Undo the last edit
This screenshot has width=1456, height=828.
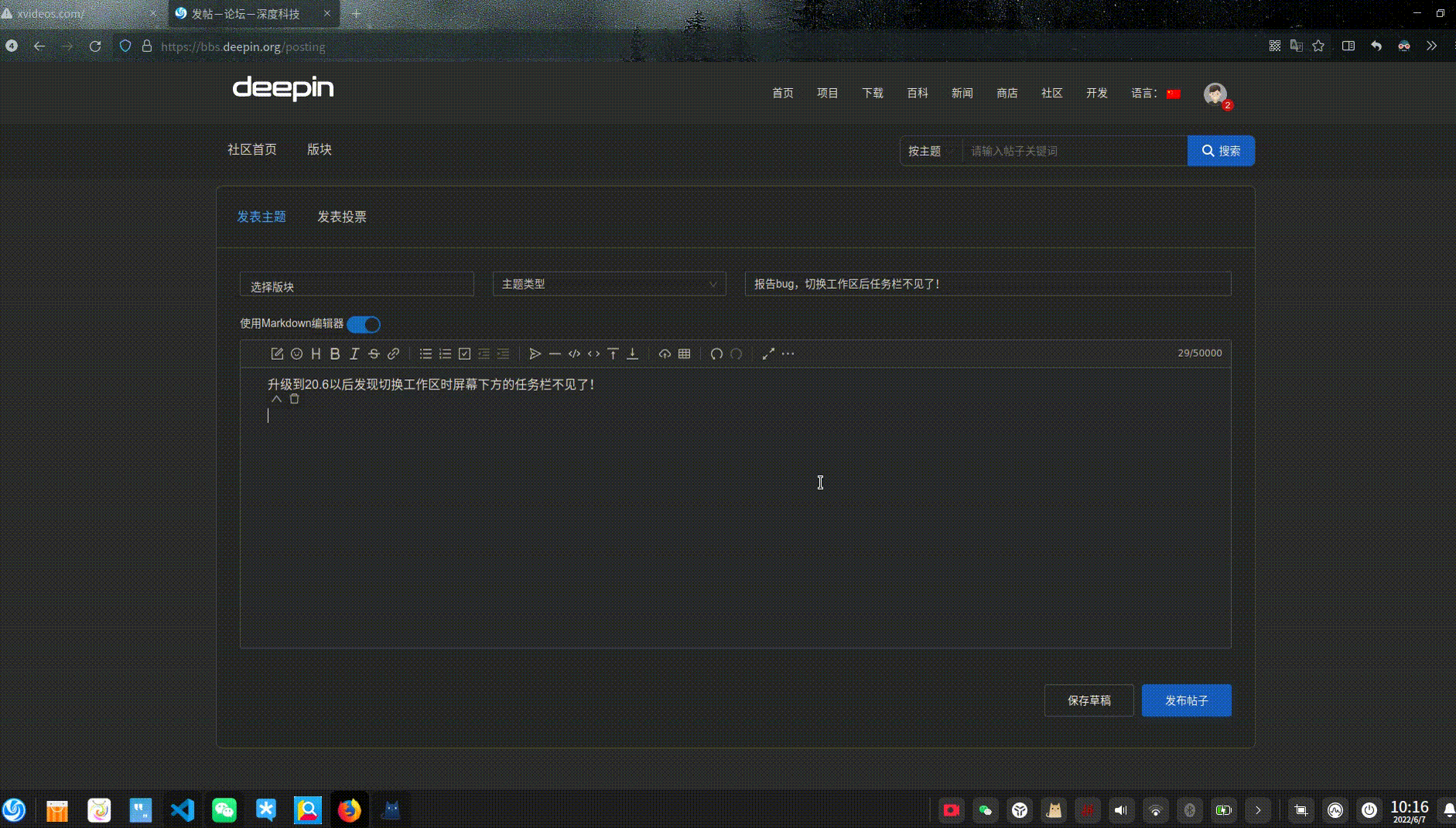point(716,354)
